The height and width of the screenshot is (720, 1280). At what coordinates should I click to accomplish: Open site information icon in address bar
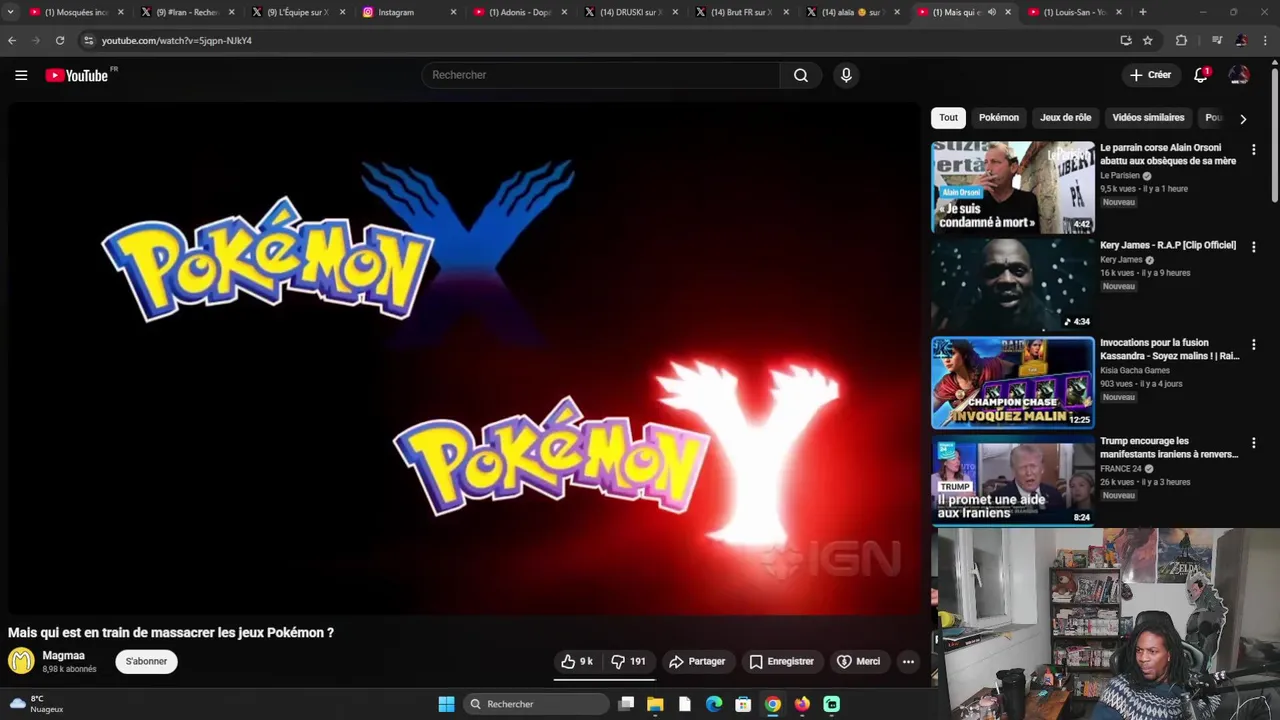coord(88,40)
